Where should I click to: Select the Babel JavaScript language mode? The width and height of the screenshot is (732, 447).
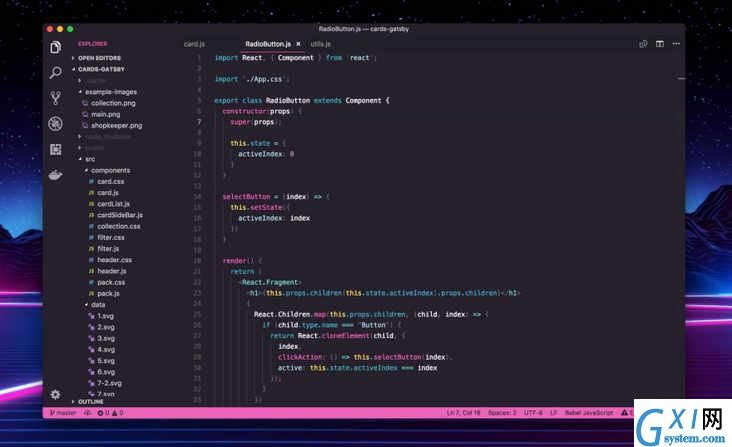(x=589, y=413)
